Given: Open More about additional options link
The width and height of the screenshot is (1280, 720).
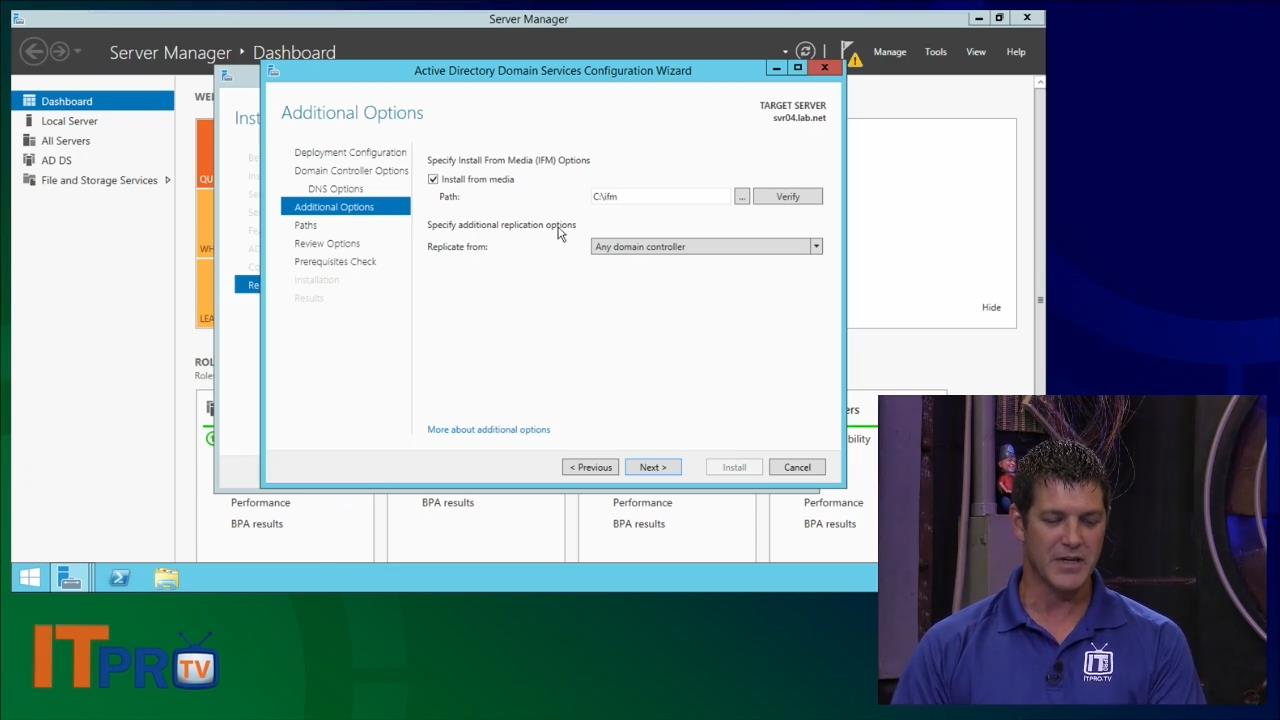Looking at the screenshot, I should (x=489, y=430).
